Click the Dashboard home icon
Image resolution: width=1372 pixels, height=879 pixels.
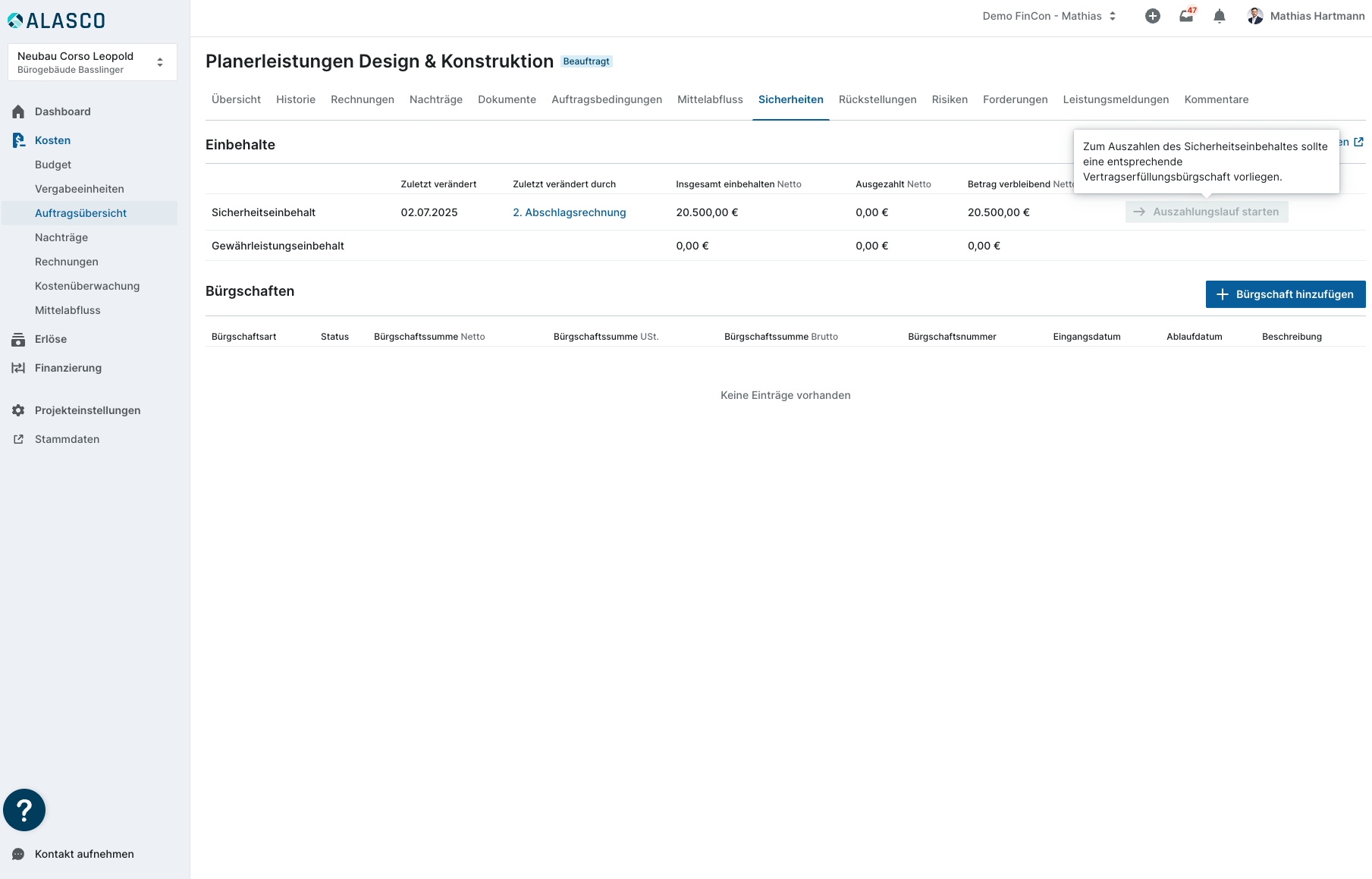pos(18,111)
